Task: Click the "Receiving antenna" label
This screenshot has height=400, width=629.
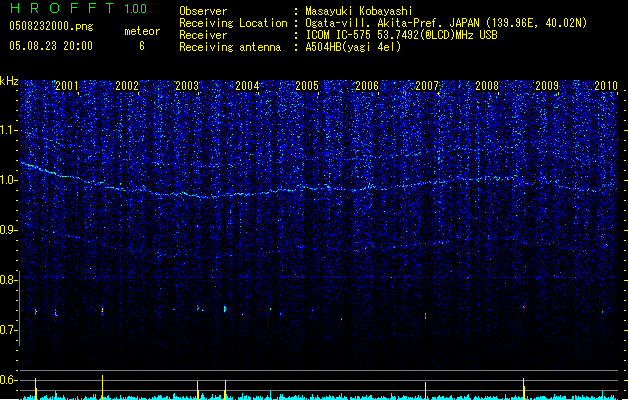Action: click(230, 47)
